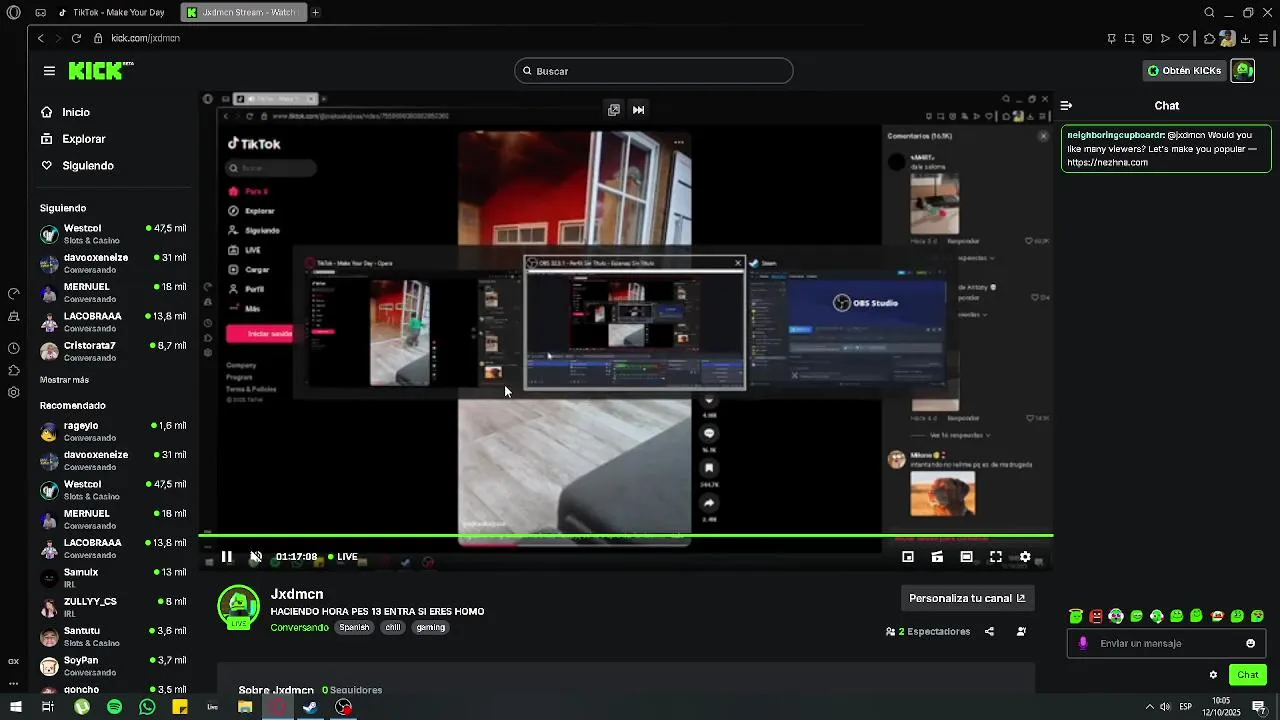Open mini player mode icon
Screen dimensions: 1280x720
908,557
